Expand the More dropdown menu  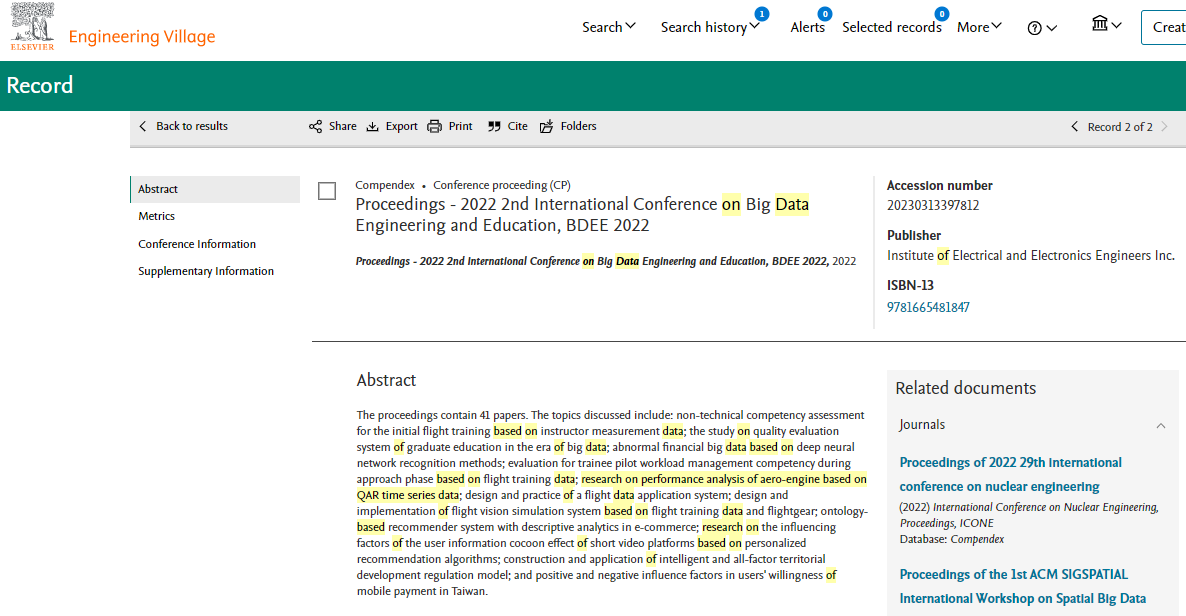[x=980, y=27]
